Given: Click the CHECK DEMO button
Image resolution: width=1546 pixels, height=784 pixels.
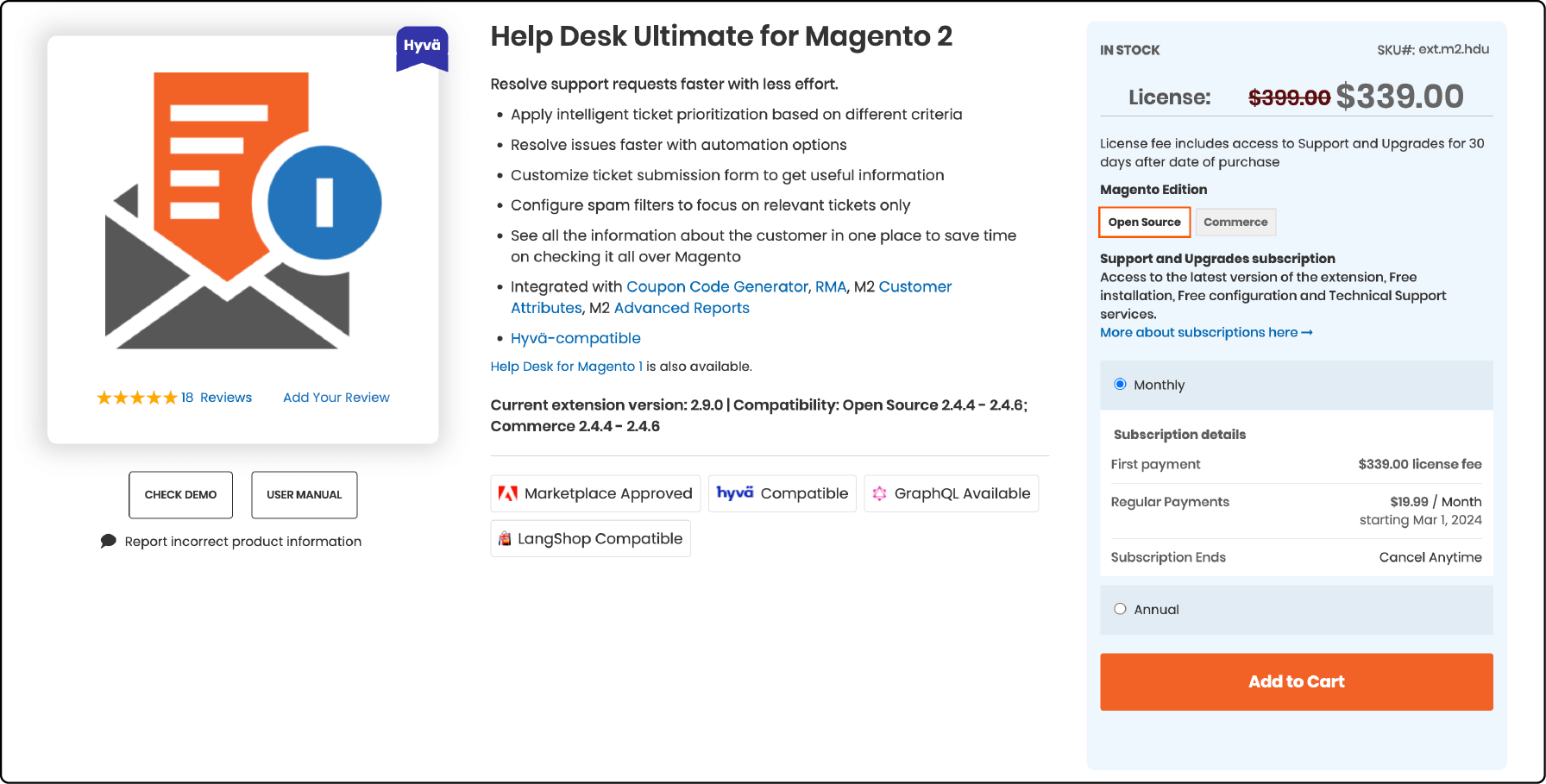Looking at the screenshot, I should pos(181,495).
